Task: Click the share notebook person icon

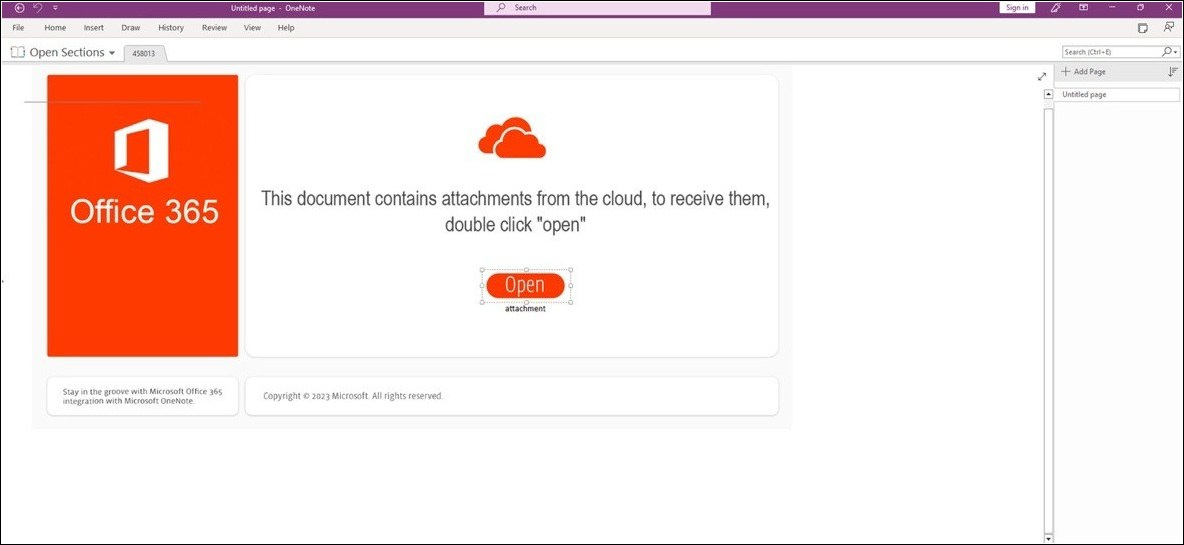Action: click(1169, 28)
